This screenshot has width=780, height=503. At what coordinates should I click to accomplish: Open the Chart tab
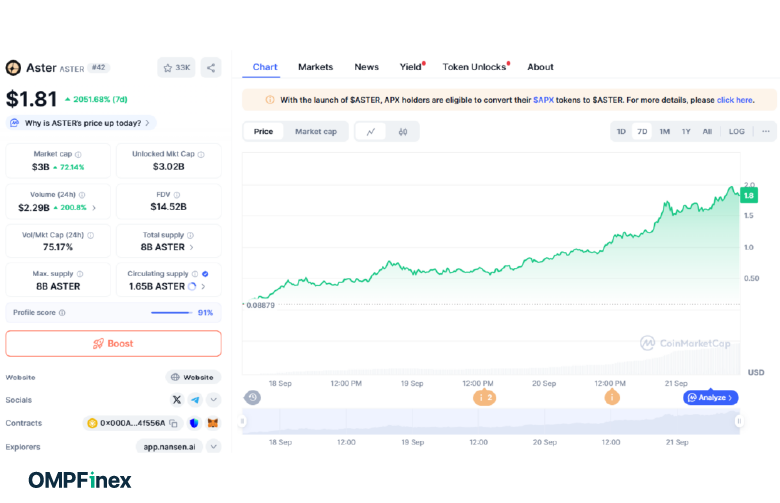point(265,67)
